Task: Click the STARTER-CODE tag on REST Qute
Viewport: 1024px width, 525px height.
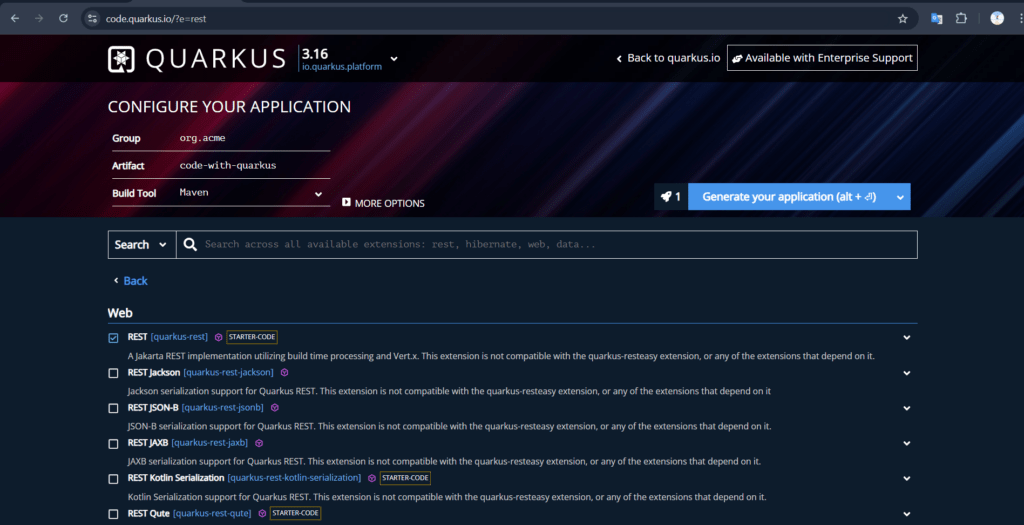Action: [296, 513]
